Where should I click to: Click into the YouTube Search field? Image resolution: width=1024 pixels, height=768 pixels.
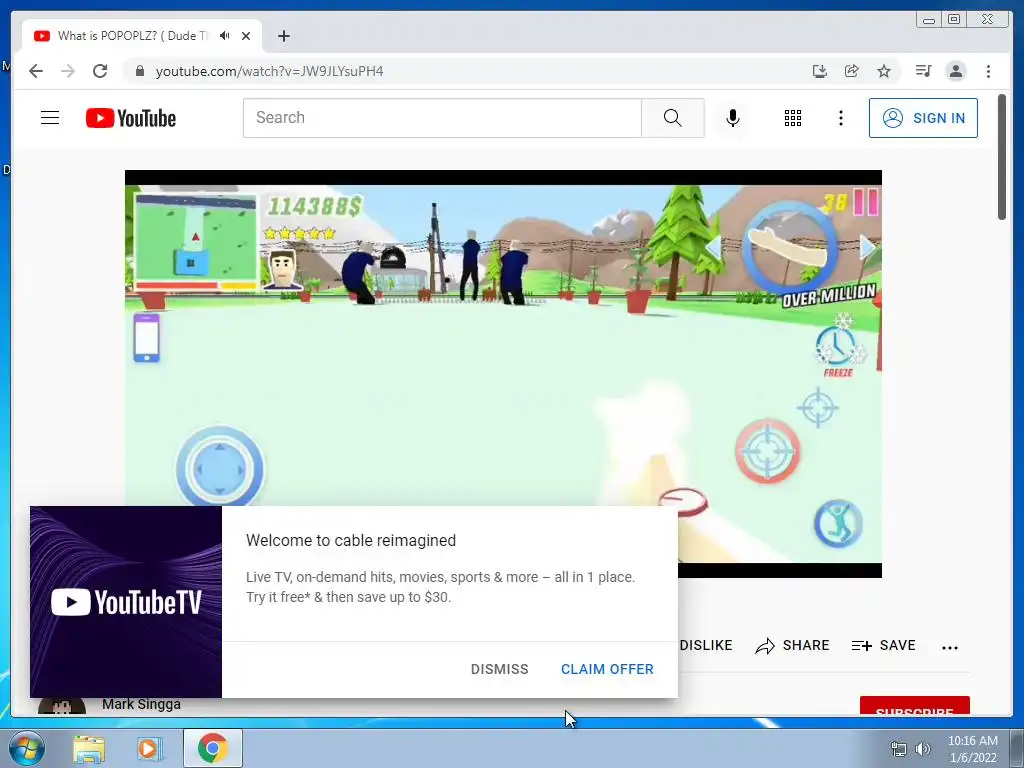(442, 118)
